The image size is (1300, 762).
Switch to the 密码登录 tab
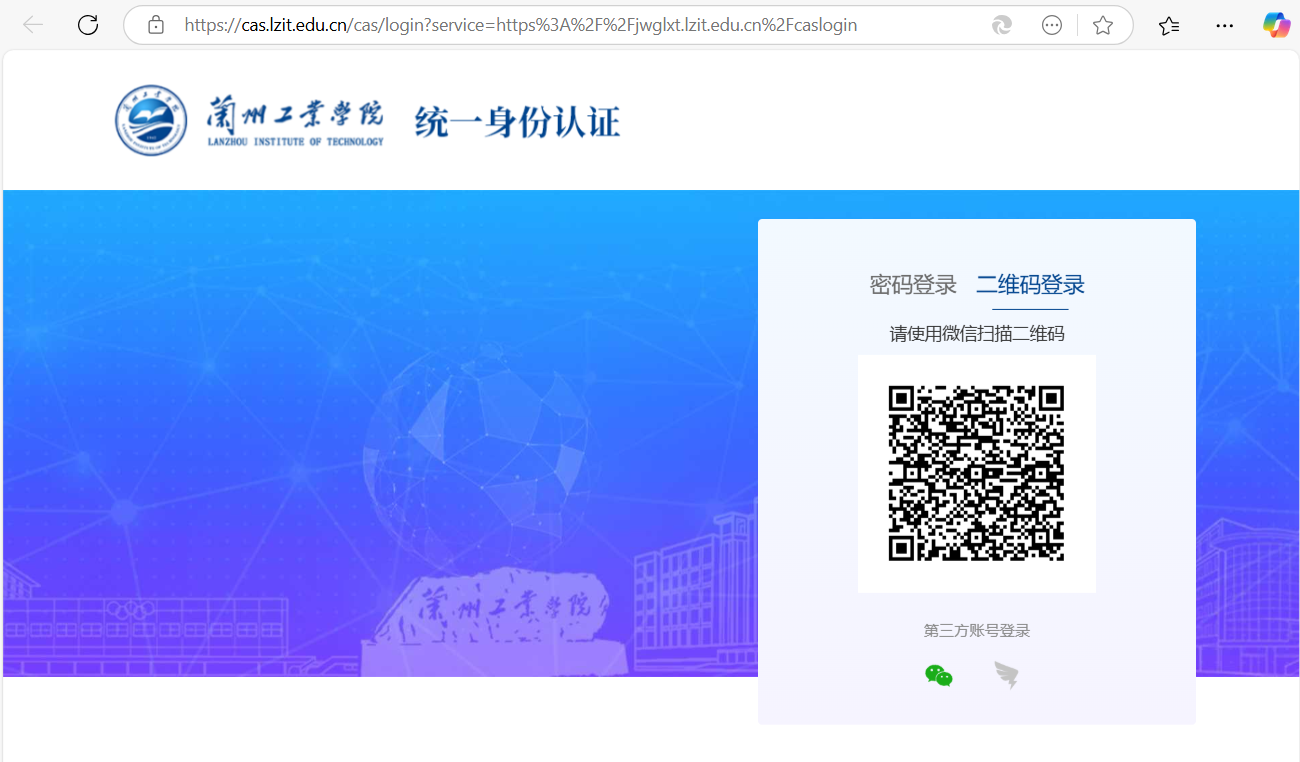[x=913, y=285]
